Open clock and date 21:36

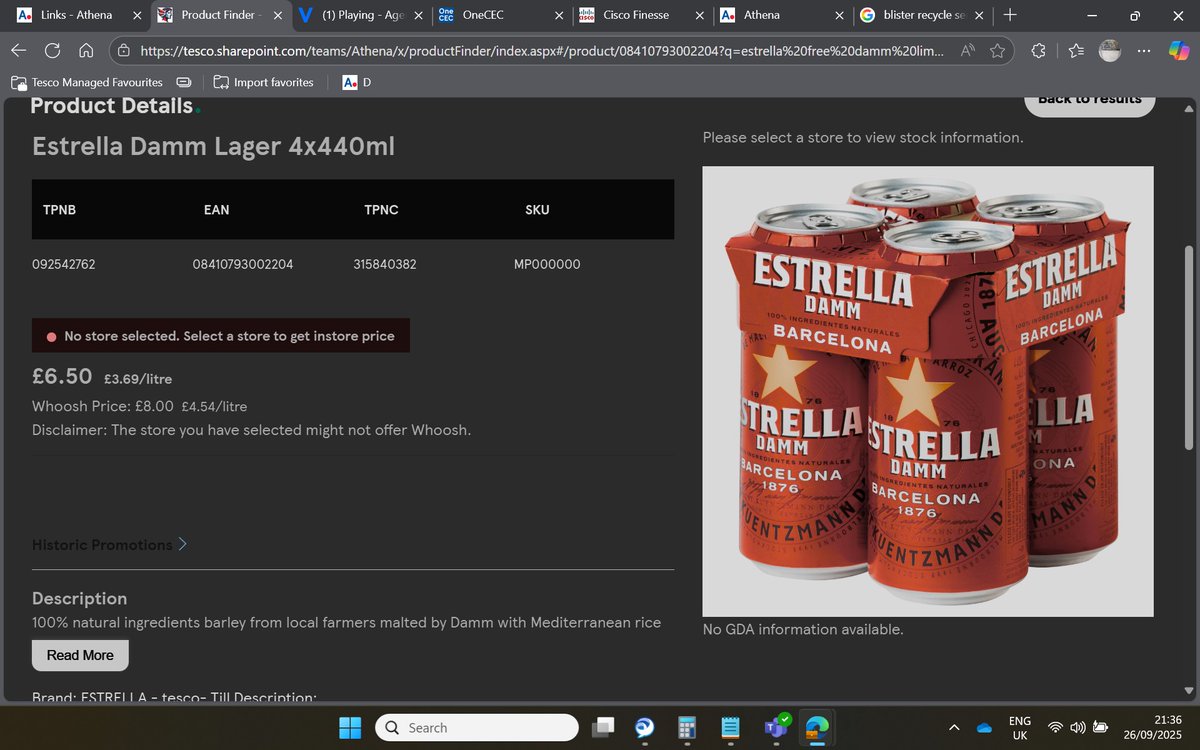pos(1153,727)
